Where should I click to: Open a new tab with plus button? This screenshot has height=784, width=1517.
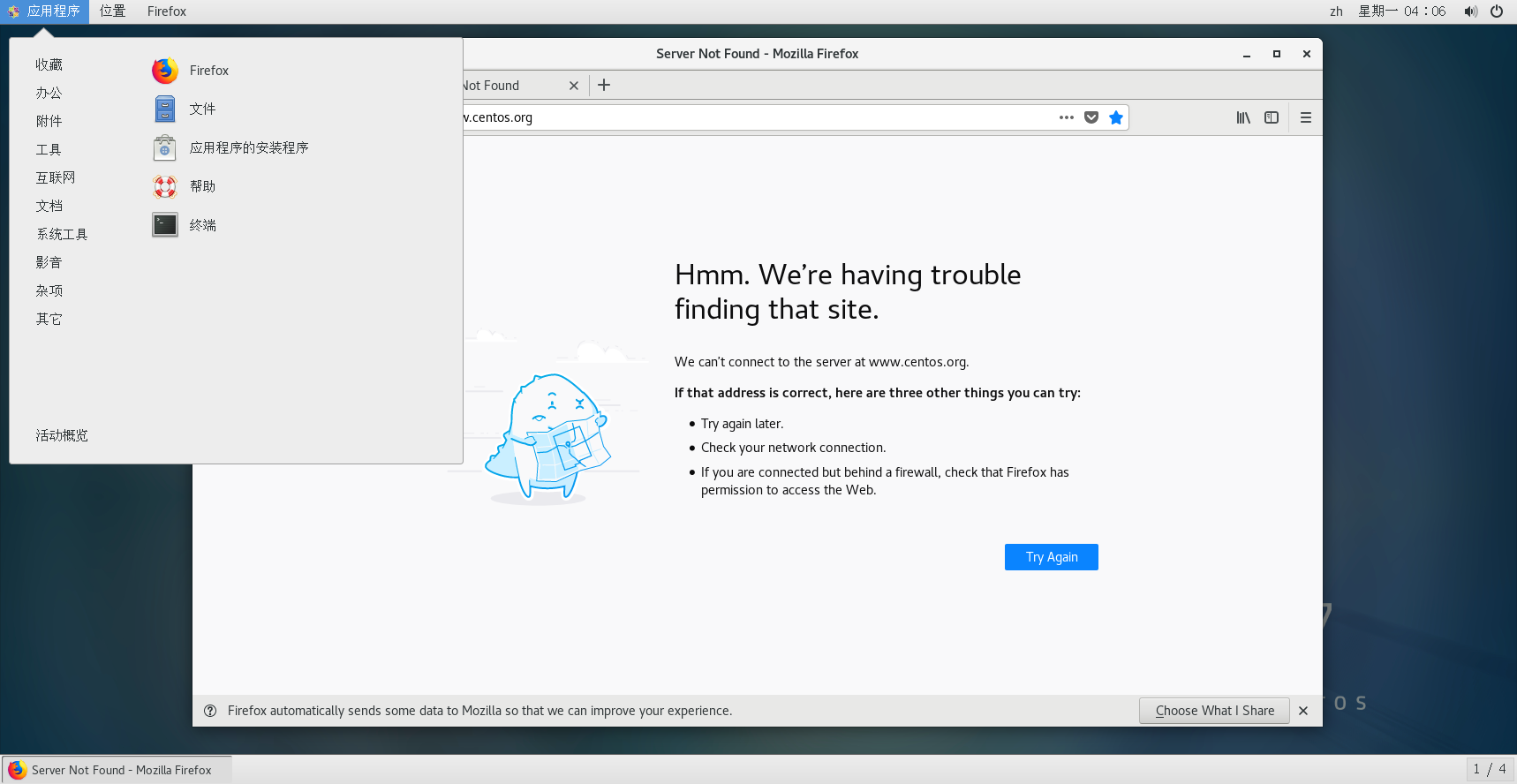(x=604, y=85)
